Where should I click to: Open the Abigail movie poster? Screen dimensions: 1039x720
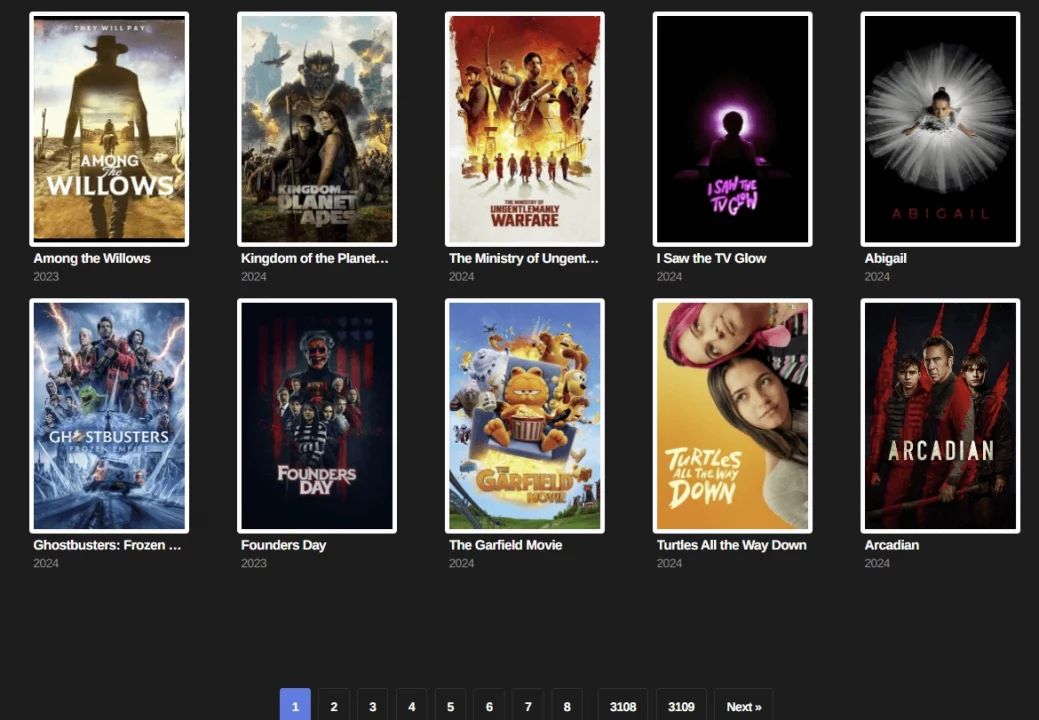(x=940, y=129)
